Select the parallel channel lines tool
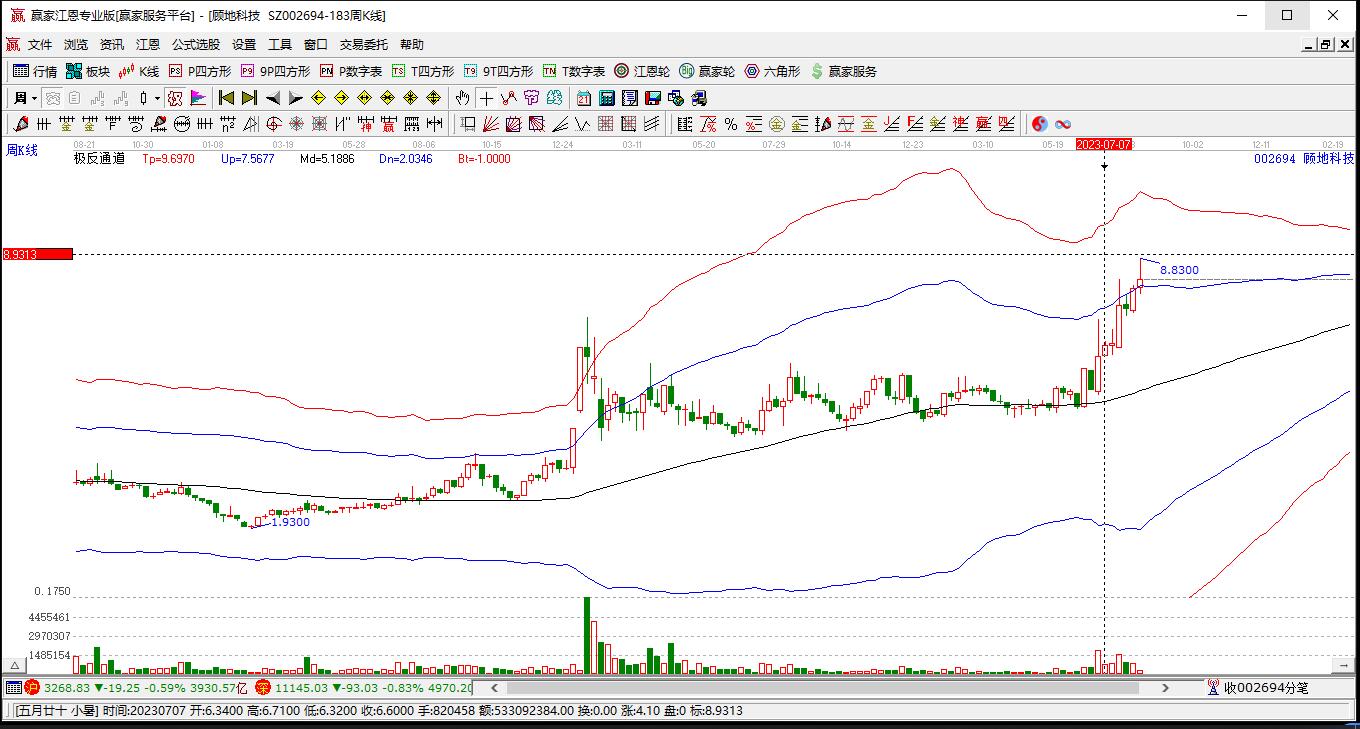The width and height of the screenshot is (1360, 729). (x=652, y=124)
